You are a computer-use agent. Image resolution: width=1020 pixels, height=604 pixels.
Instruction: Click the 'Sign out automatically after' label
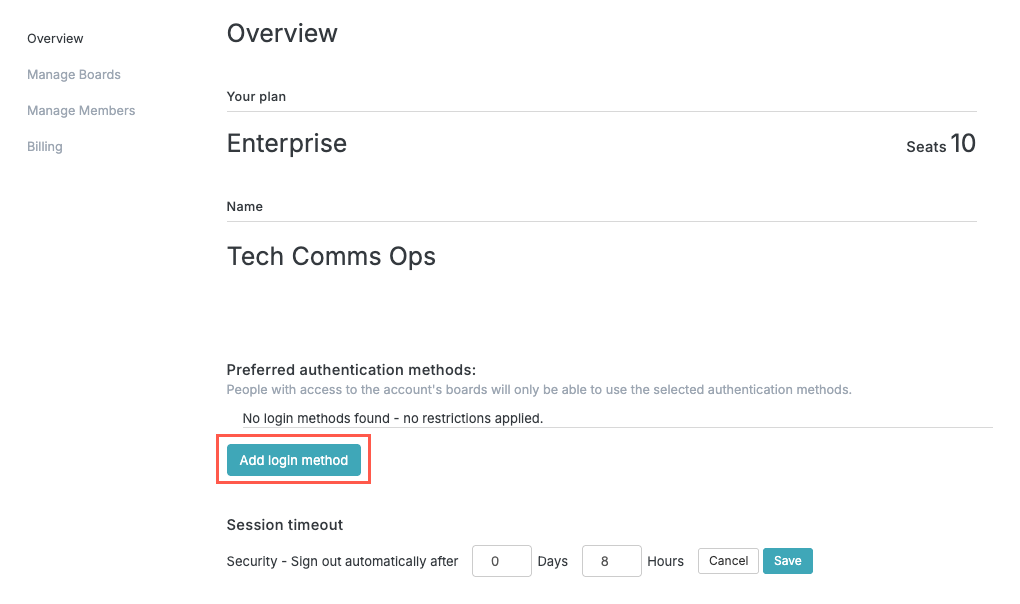click(x=342, y=561)
